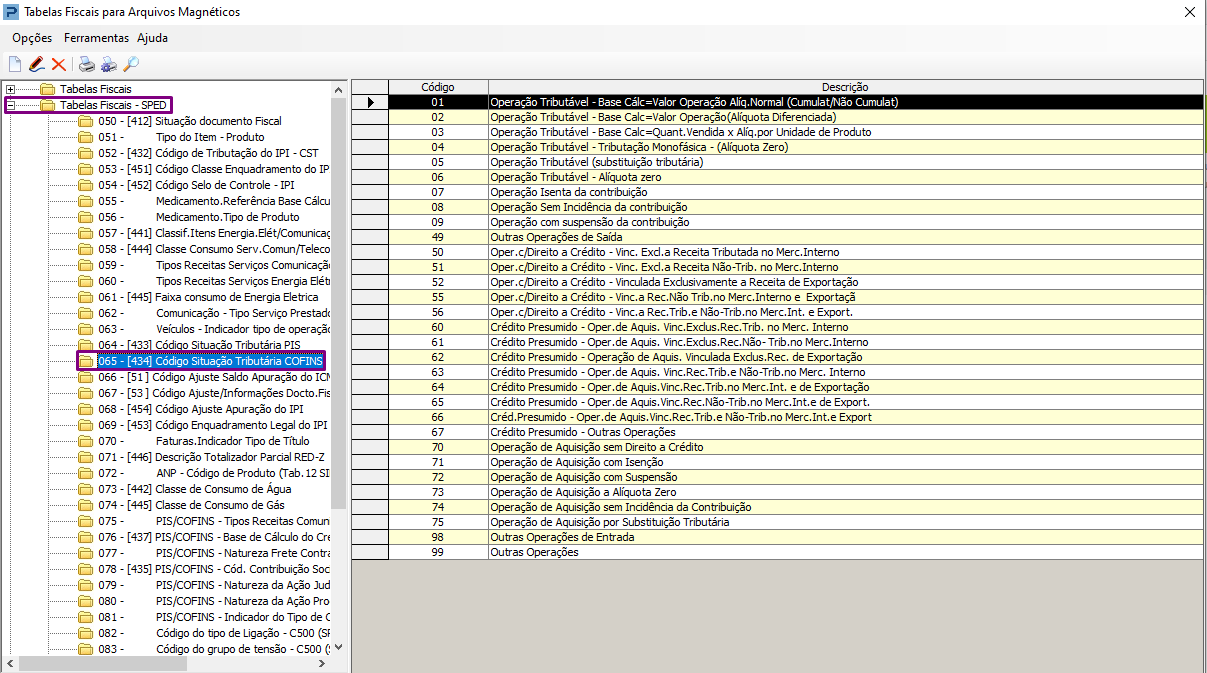Click tree panel vertical scrollbar up arrow
This screenshot has width=1207, height=673.
pos(338,89)
